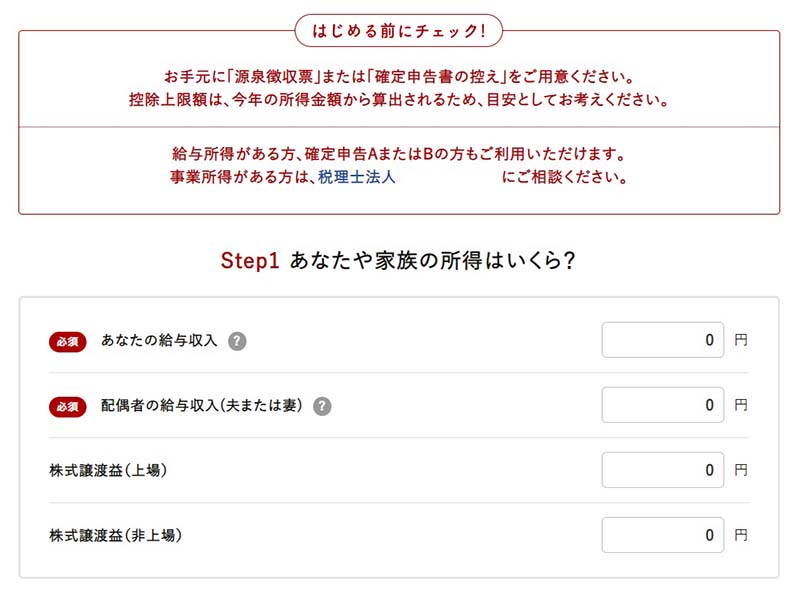Select the 株式譲渡益(上場) label
The image size is (800, 600).
coord(108,470)
